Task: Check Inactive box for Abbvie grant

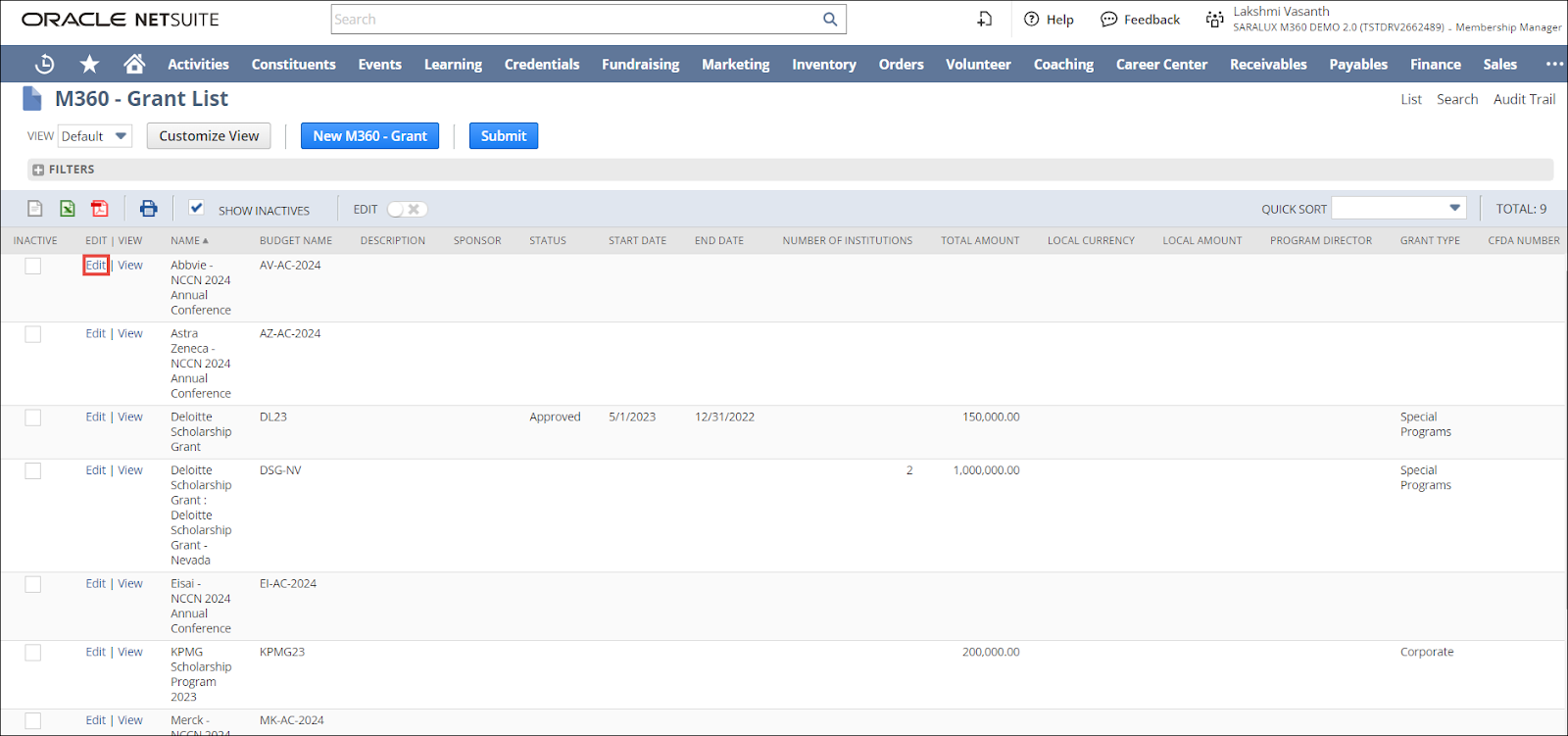Action: point(33,267)
